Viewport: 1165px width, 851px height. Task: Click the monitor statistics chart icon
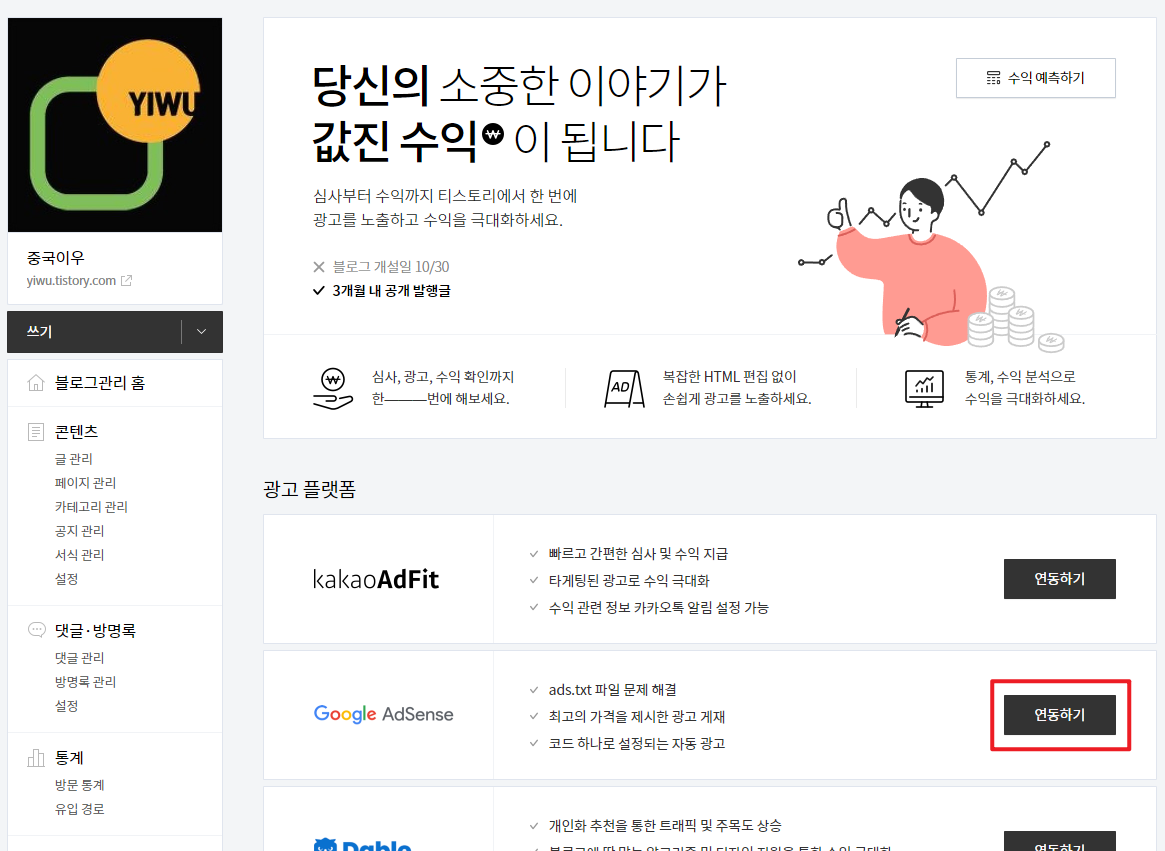point(924,389)
